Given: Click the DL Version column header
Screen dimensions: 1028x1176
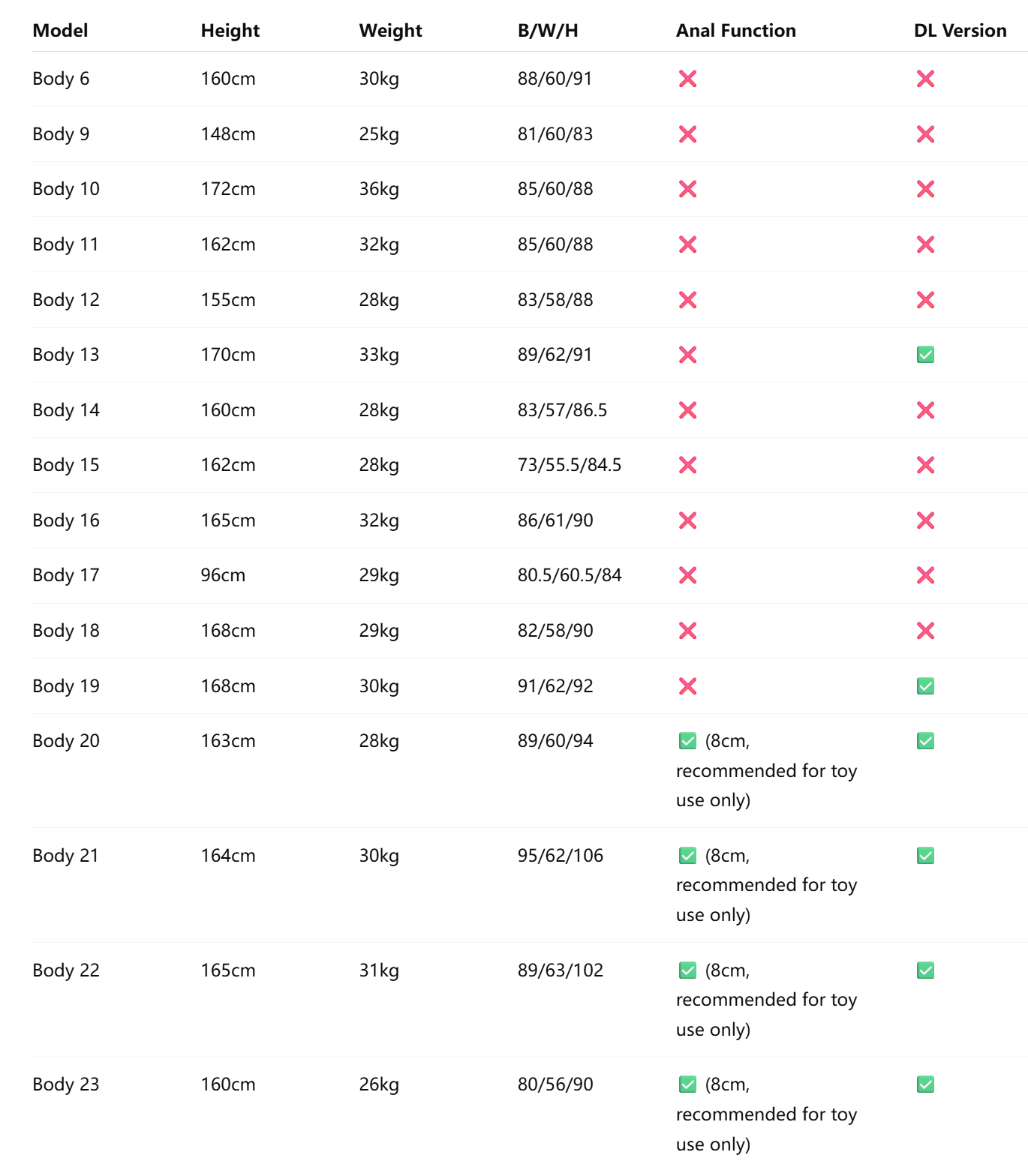Looking at the screenshot, I should tap(960, 31).
